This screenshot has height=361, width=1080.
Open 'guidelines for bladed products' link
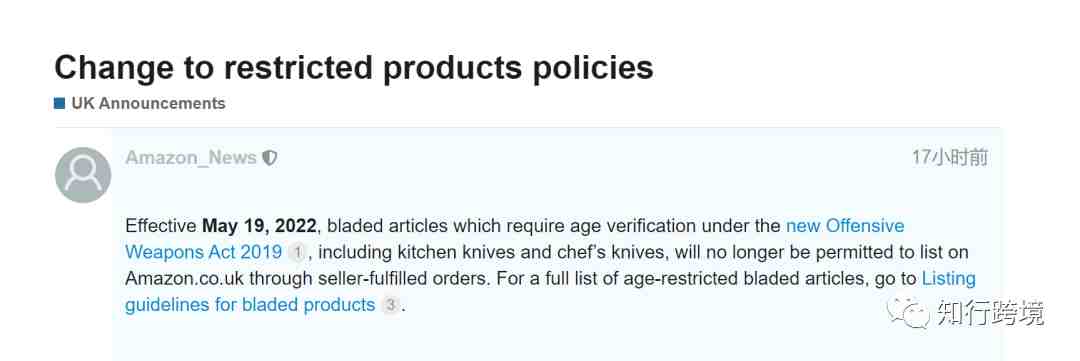(250, 305)
